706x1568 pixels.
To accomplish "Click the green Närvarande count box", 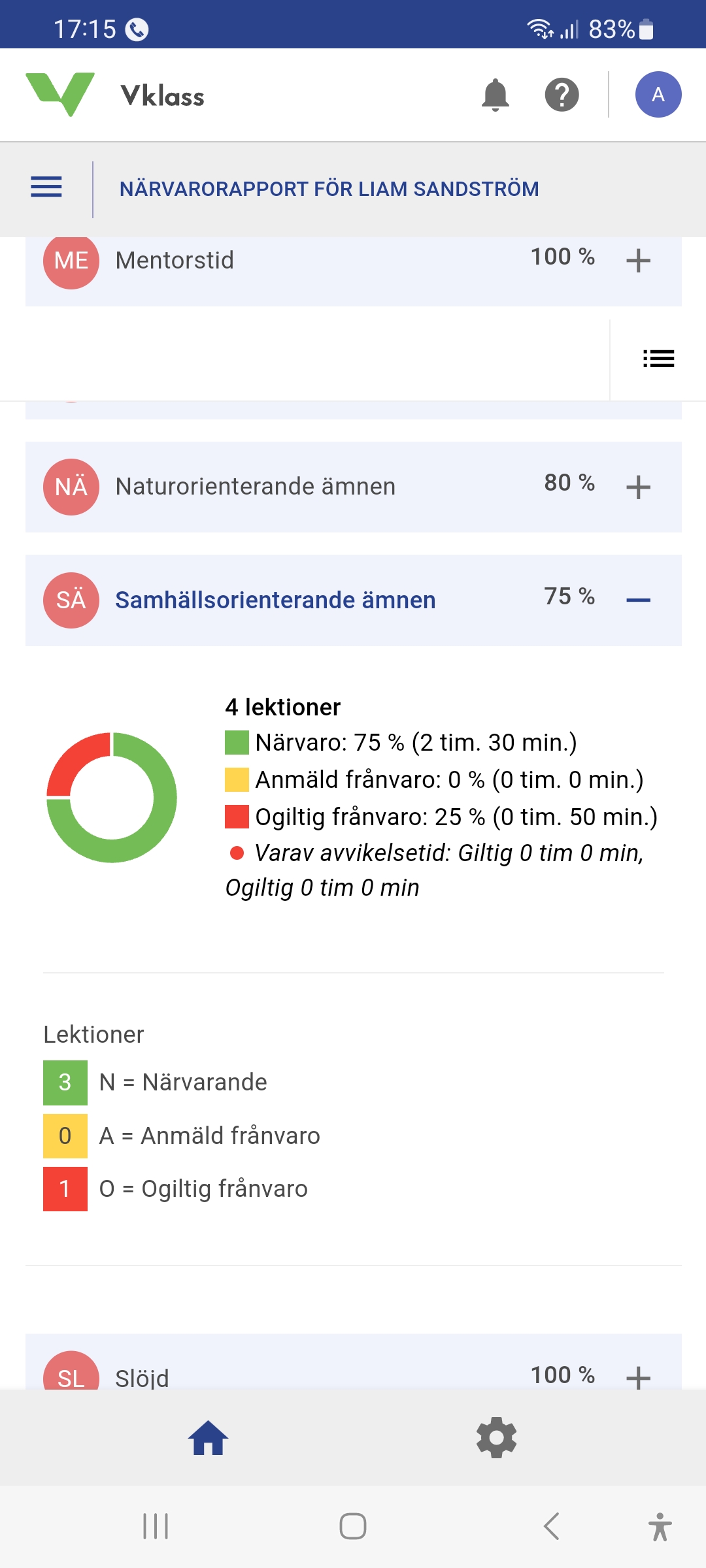I will pyautogui.click(x=65, y=1083).
